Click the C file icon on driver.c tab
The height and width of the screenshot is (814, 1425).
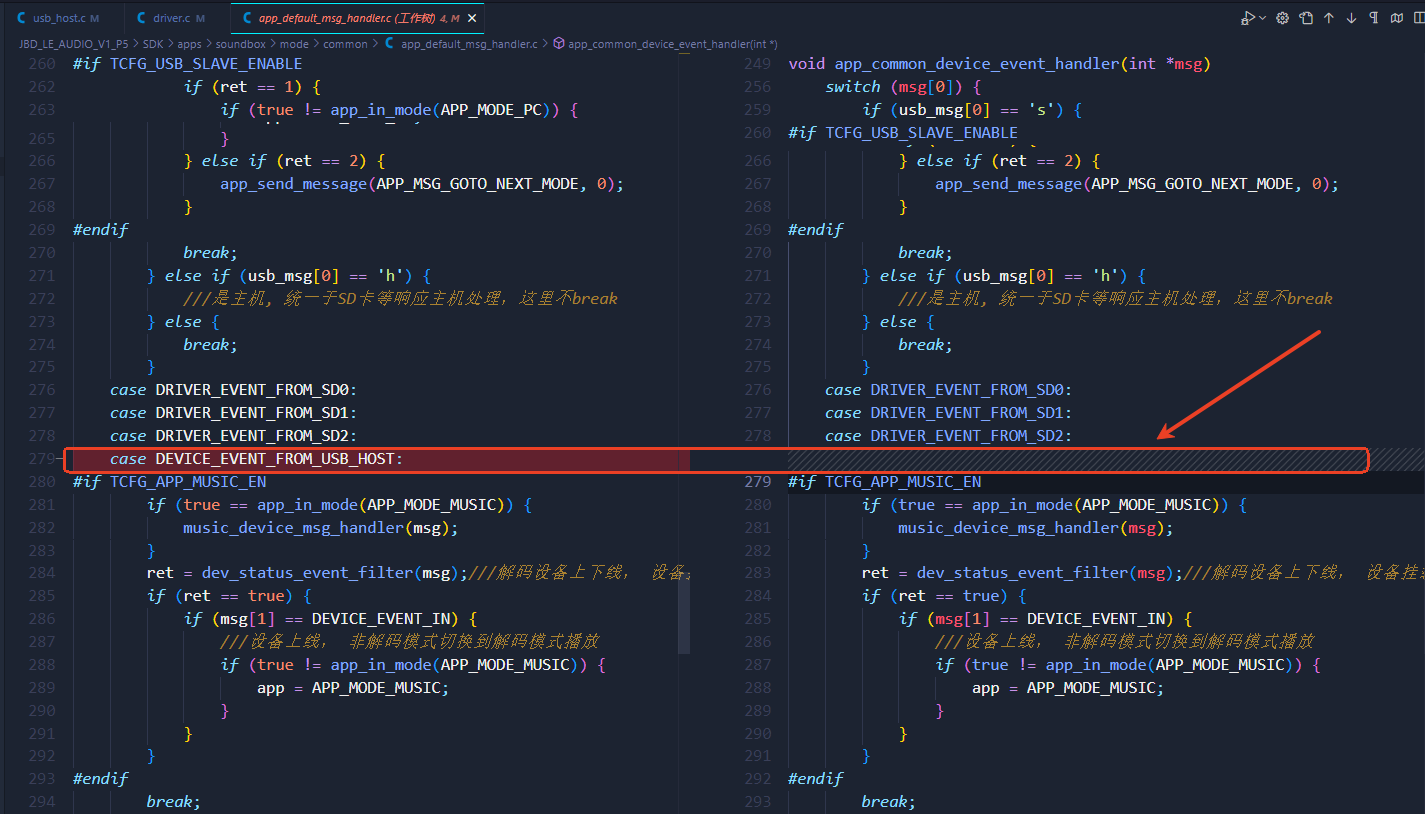point(141,18)
